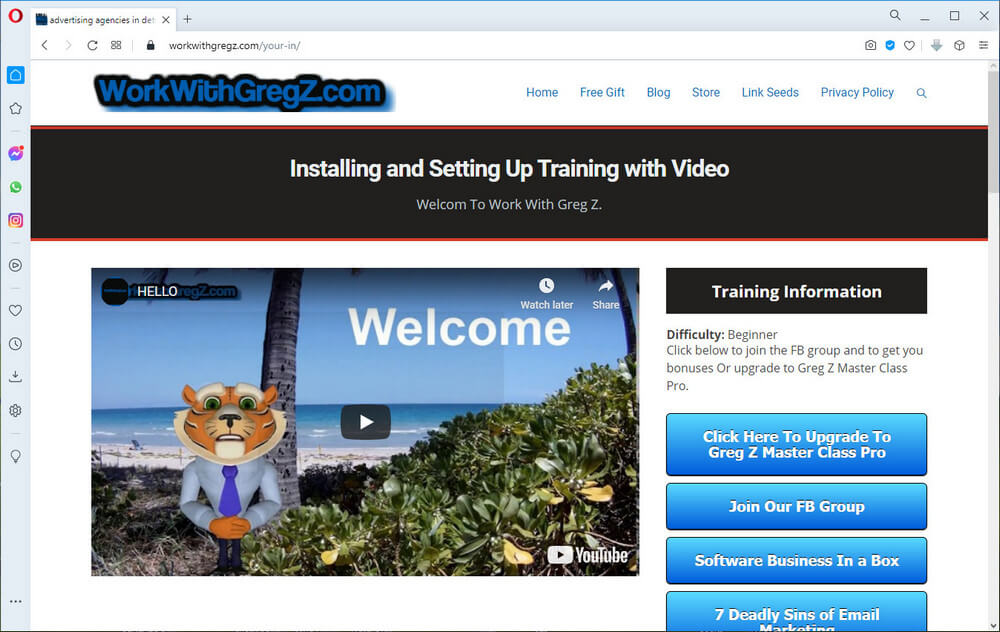This screenshot has height=632, width=1000.
Task: Add video to Watch later
Action: coord(547,294)
